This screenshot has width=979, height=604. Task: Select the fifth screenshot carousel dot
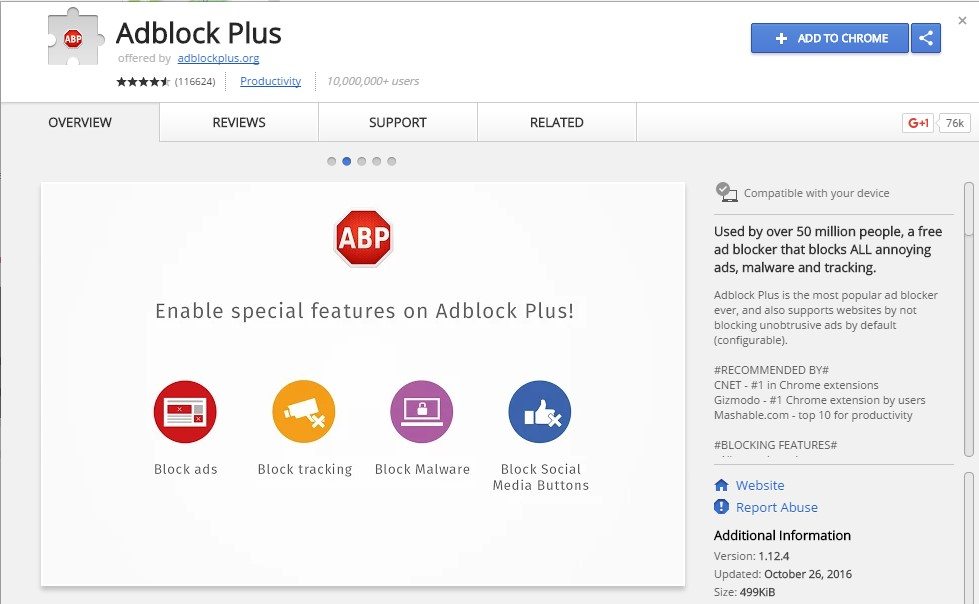(x=391, y=161)
